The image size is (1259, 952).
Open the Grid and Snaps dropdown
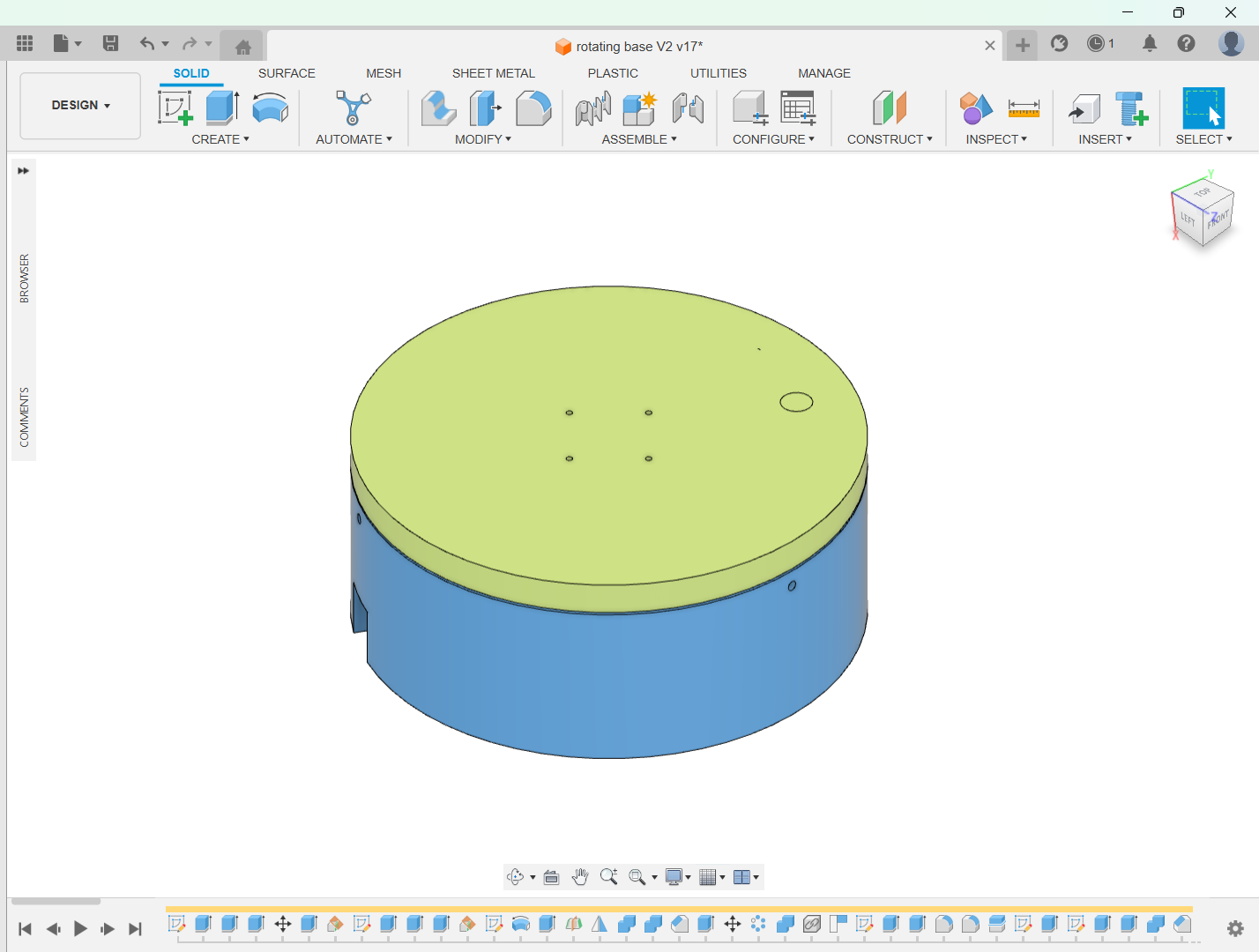(711, 877)
